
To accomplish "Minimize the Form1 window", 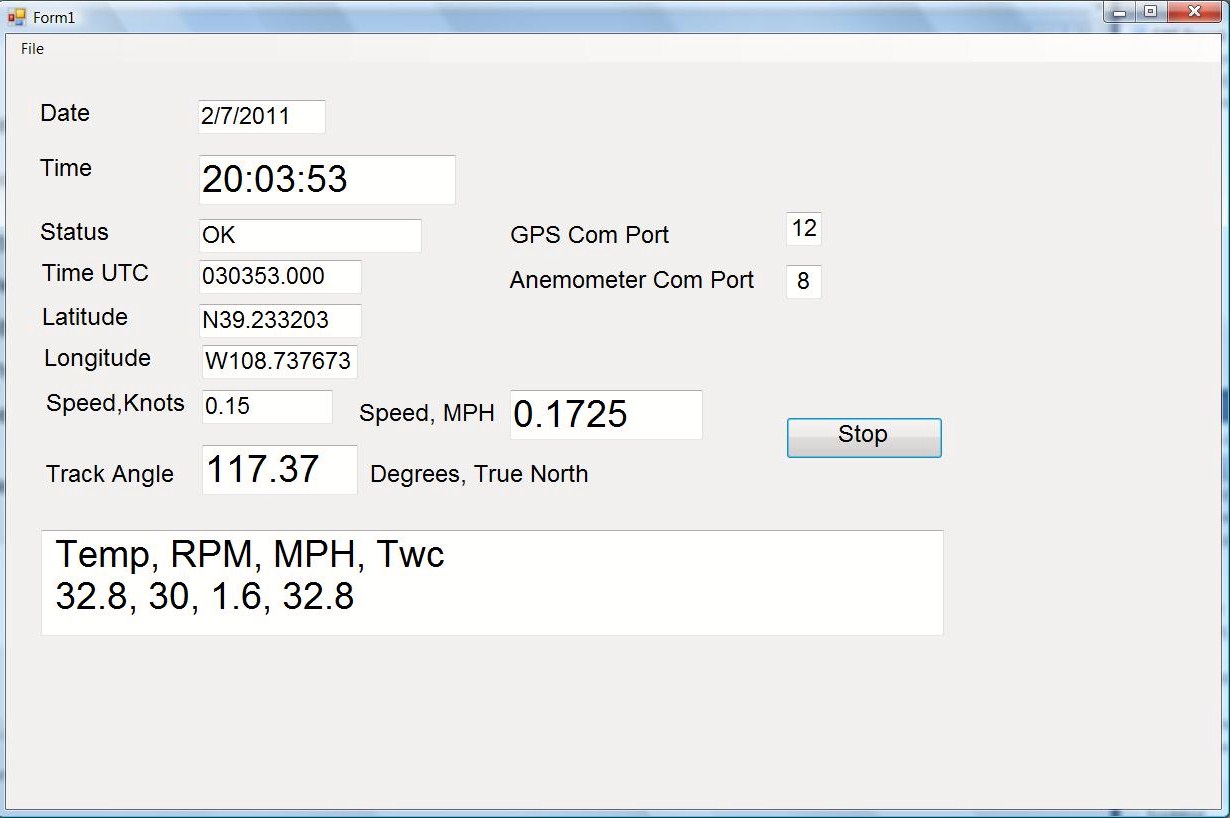I will pos(1119,12).
